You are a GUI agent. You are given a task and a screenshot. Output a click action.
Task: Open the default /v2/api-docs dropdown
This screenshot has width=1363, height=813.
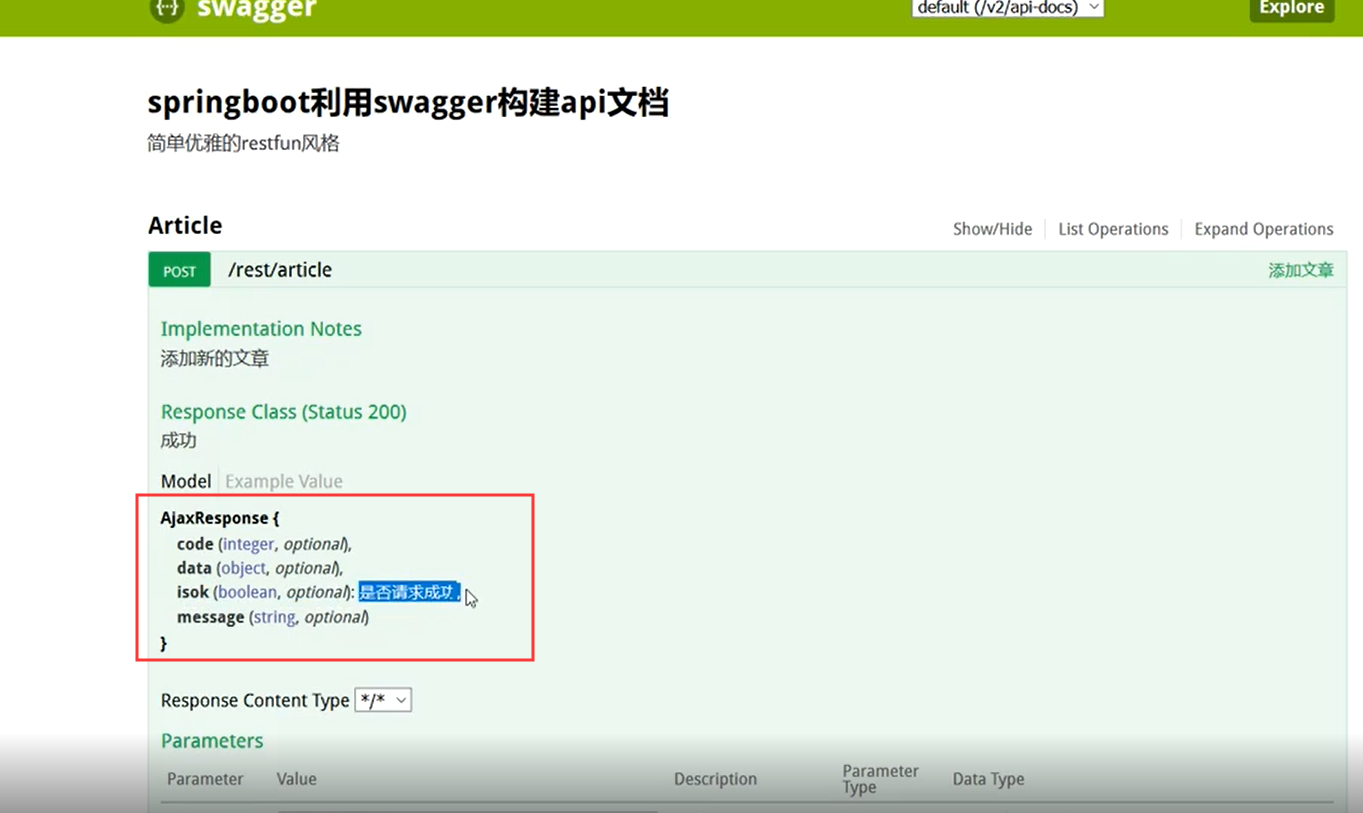point(1007,8)
